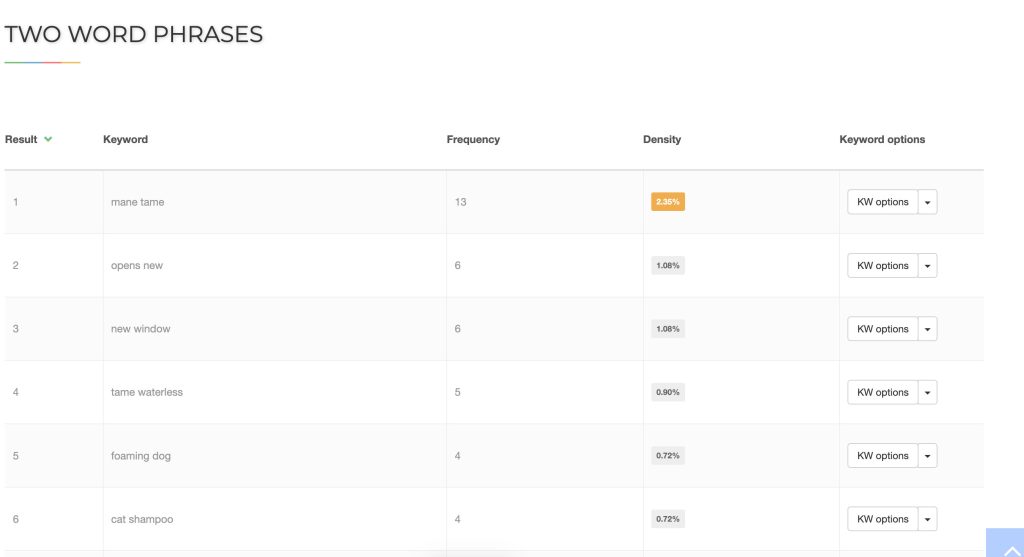Select the mane tame keyword cell
Viewport: 1024px width, 557px height.
pyautogui.click(x=138, y=202)
